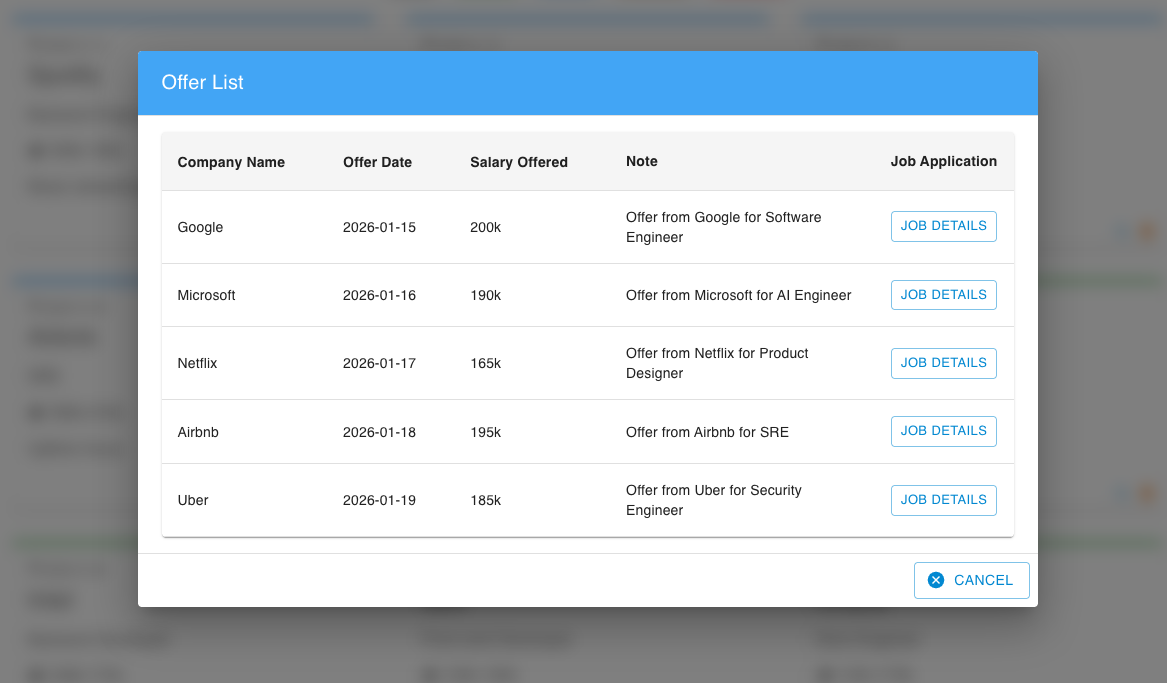The width and height of the screenshot is (1167, 683).
Task: Click the Cancel button with X icon
Action: tap(971, 580)
